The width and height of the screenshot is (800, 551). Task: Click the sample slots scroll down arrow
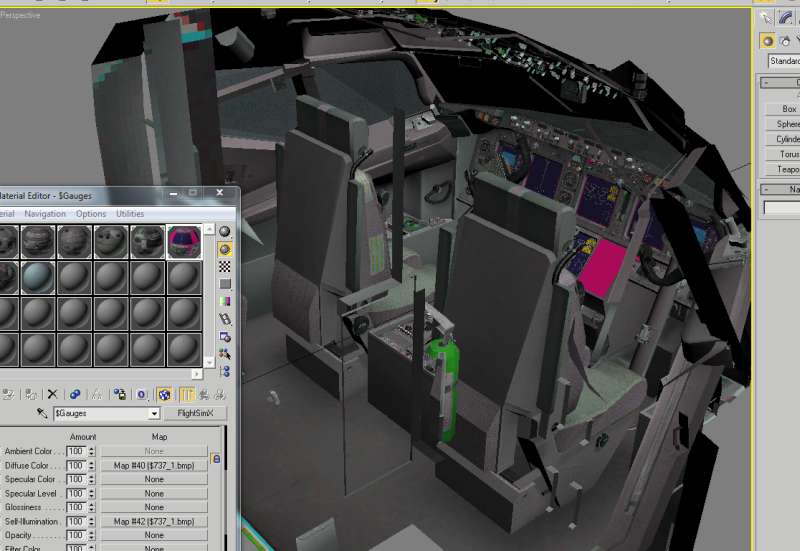click(209, 362)
